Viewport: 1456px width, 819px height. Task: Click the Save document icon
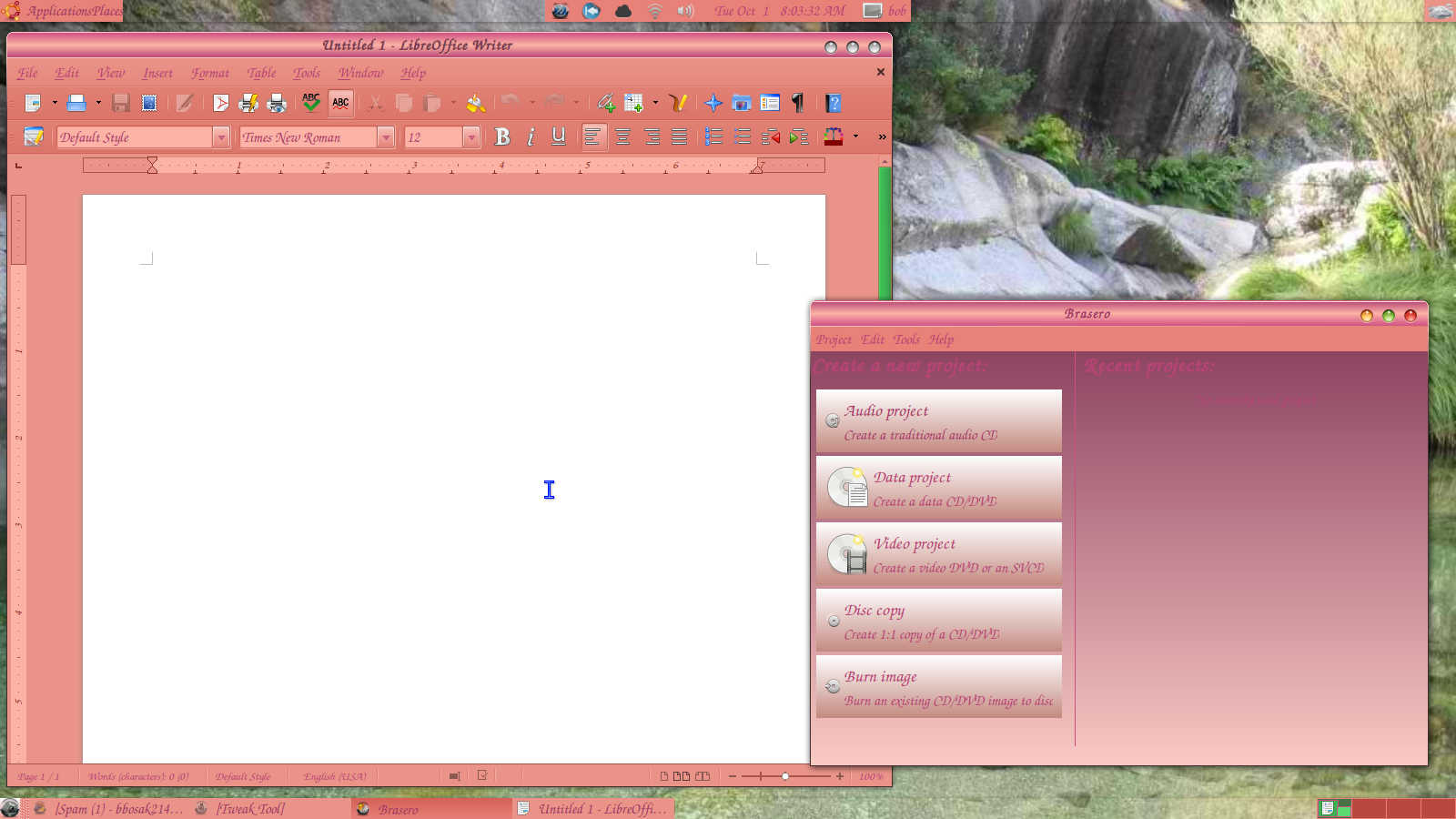click(x=120, y=103)
